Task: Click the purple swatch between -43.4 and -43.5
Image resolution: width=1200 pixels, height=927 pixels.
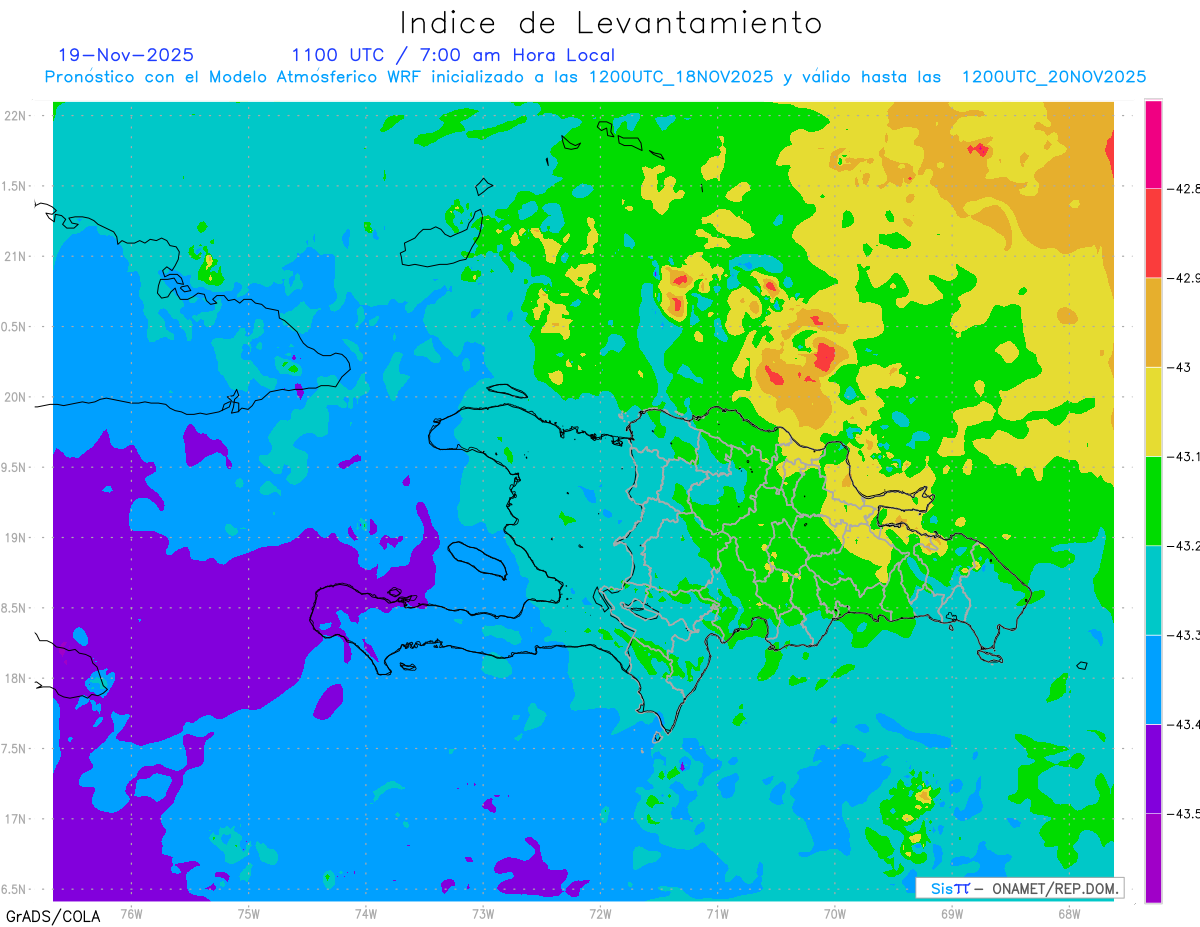Action: [x=1153, y=769]
